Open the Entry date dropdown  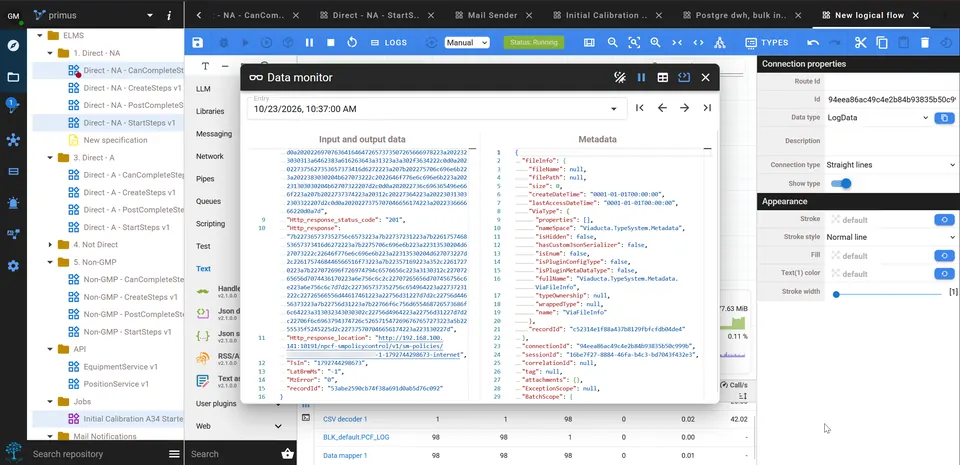click(437, 108)
